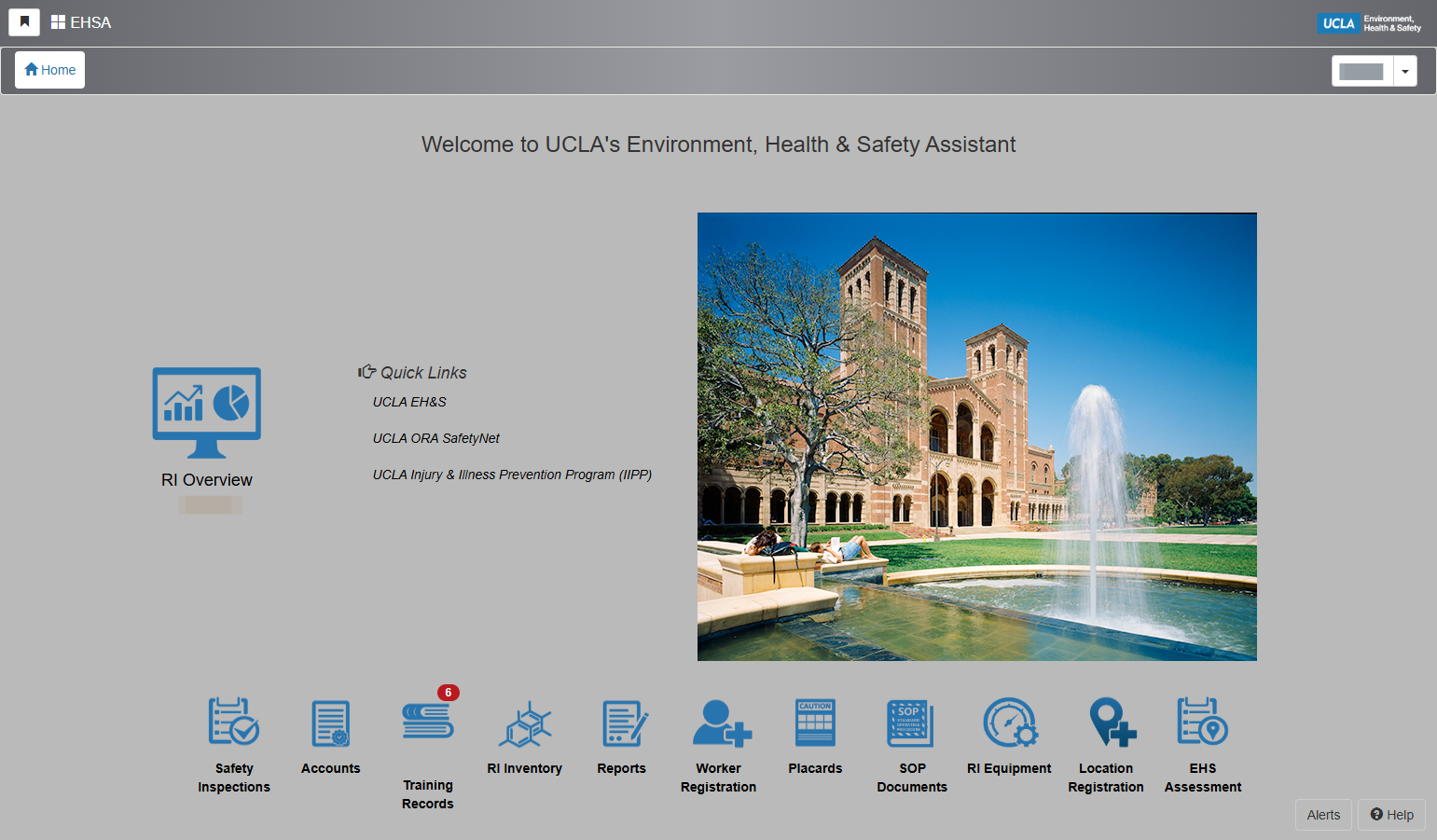Open the Alerts button
The height and width of the screenshot is (840, 1437).
(1323, 815)
